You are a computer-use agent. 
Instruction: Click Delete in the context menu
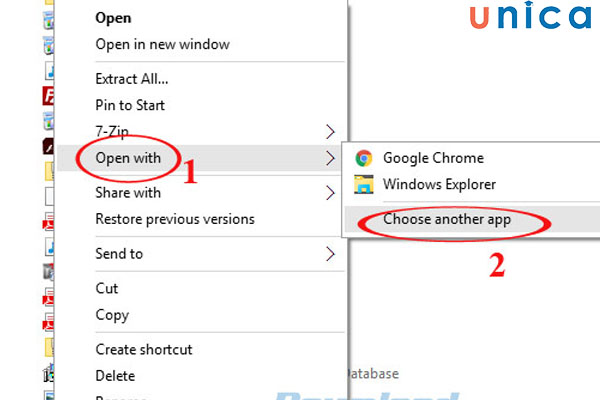tap(116, 376)
